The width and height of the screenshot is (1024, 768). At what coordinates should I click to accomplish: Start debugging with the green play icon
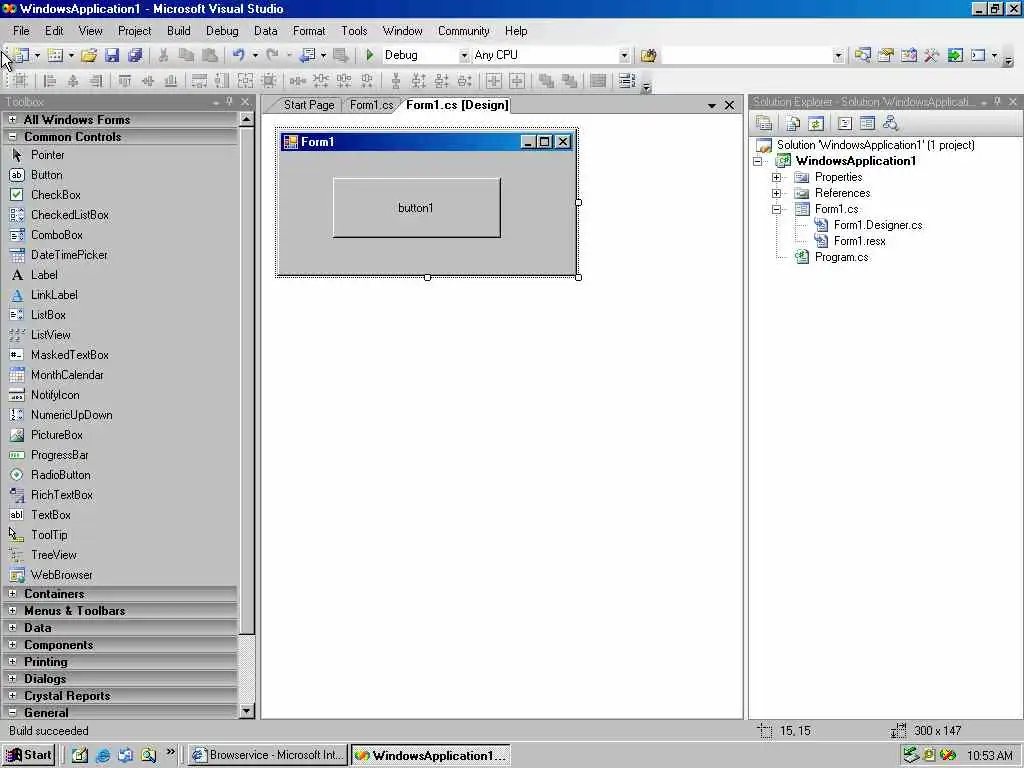click(370, 56)
